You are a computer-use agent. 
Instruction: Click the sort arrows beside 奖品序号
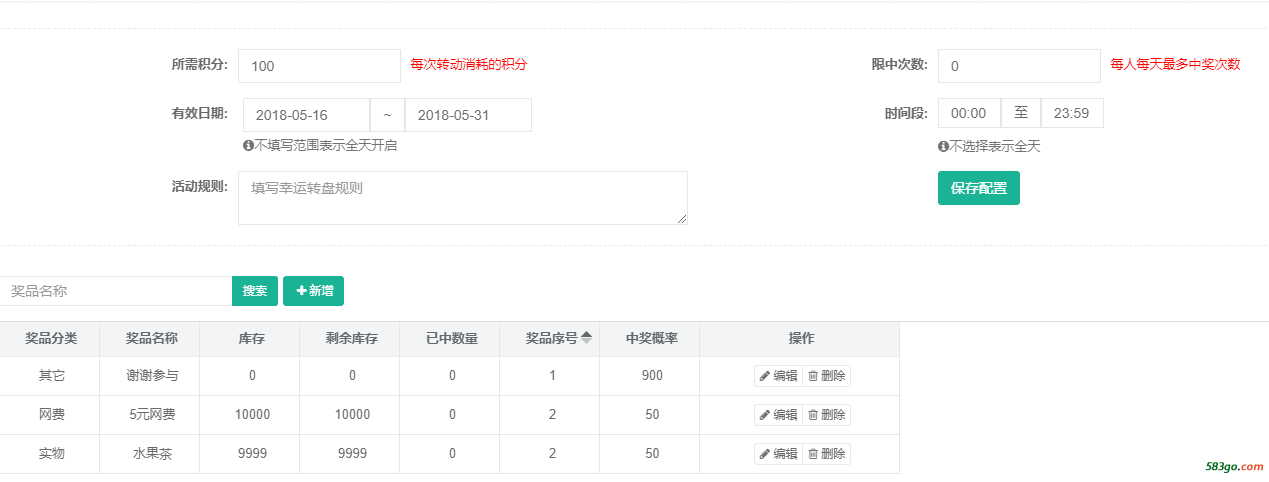click(x=587, y=338)
